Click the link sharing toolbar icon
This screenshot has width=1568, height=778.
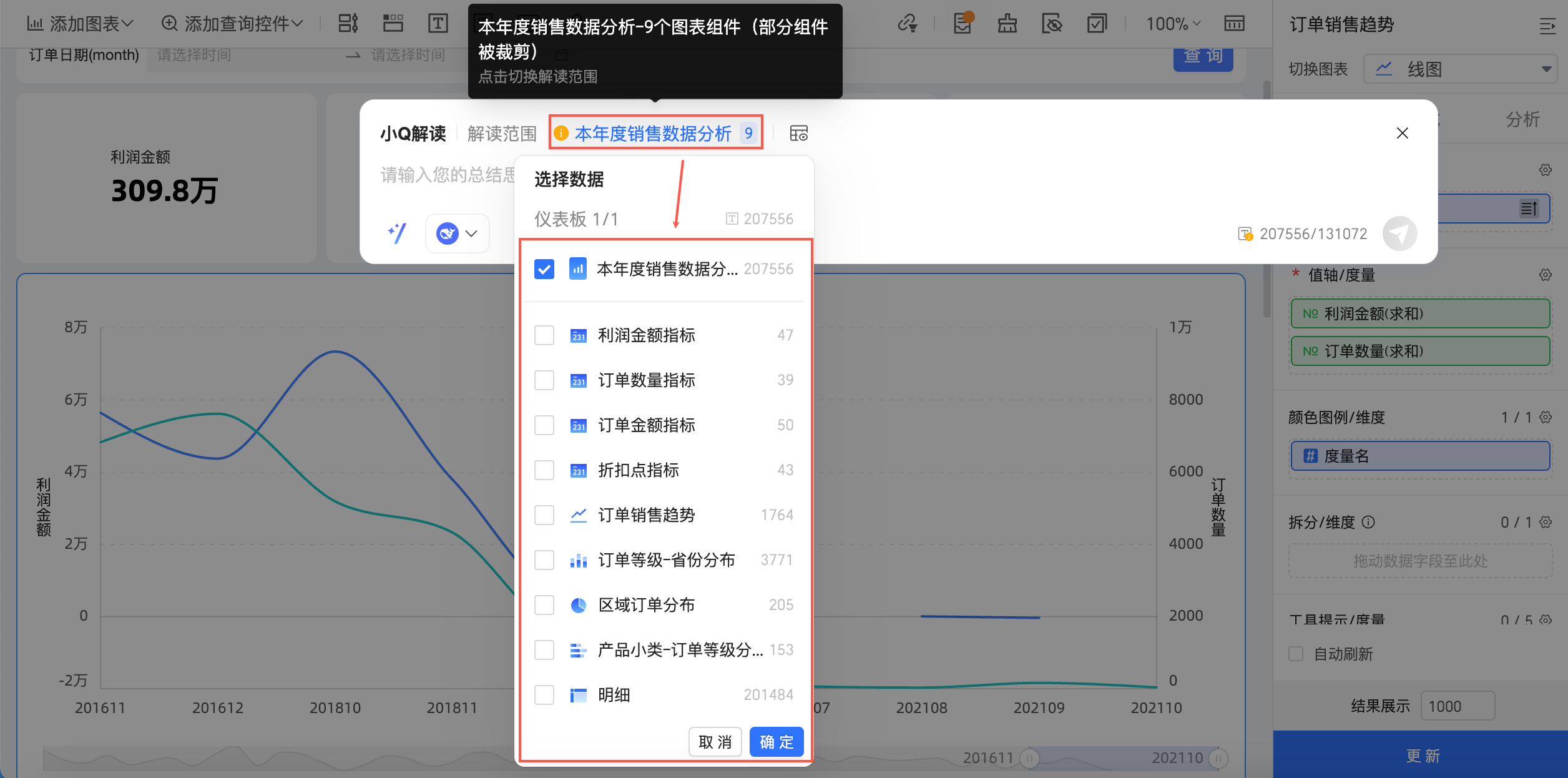pyautogui.click(x=907, y=24)
